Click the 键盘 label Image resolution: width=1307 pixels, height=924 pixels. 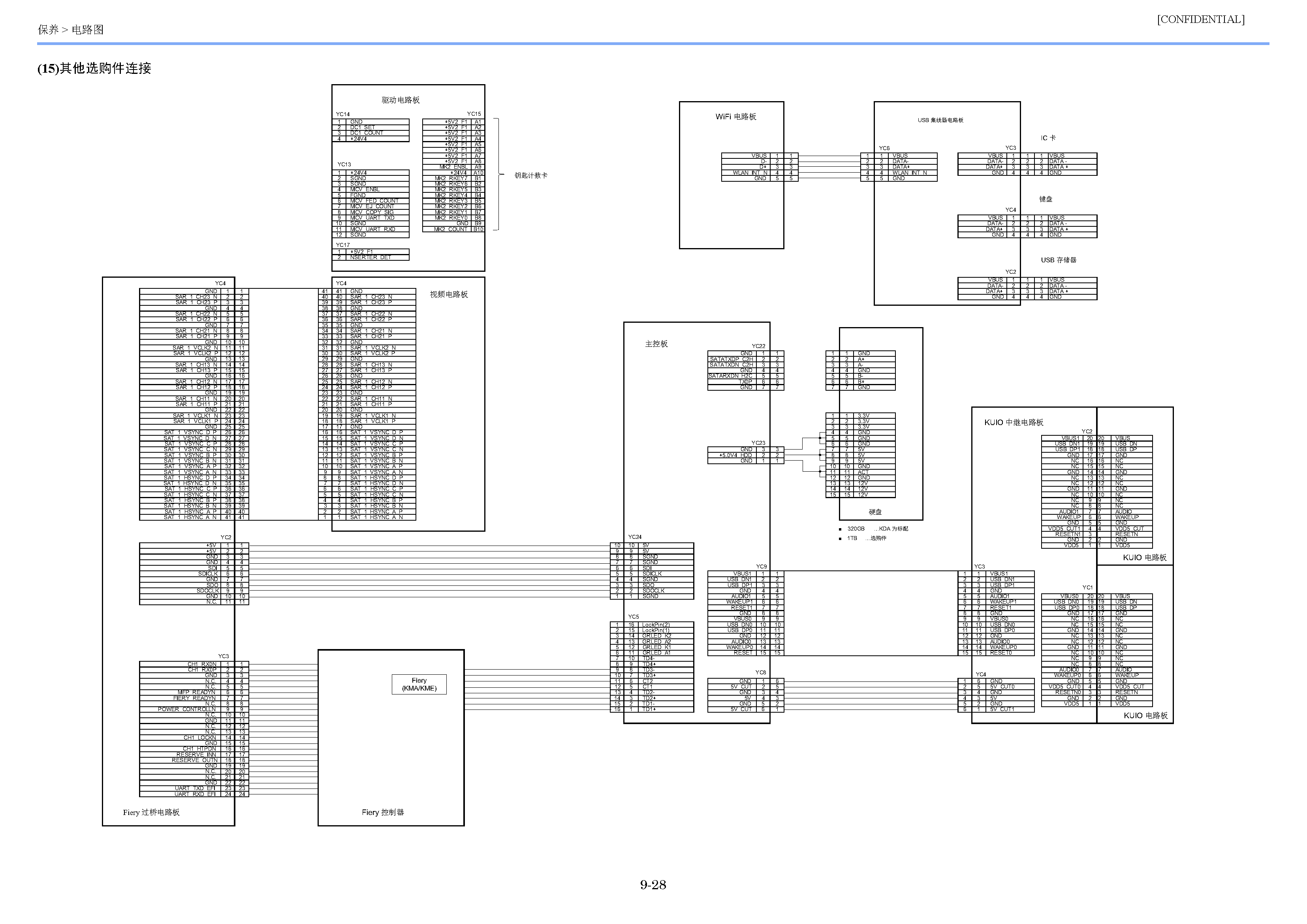1046,199
